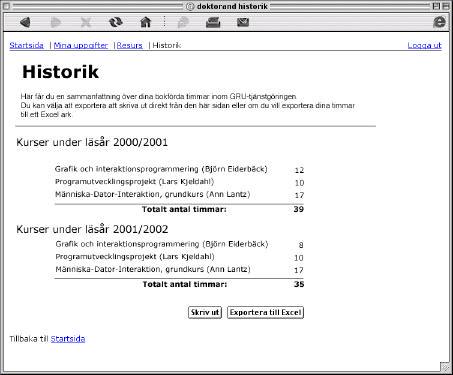This screenshot has width=453, height=375.
Task: Click the Forward arrow toolbar icon
Action: coord(55,22)
